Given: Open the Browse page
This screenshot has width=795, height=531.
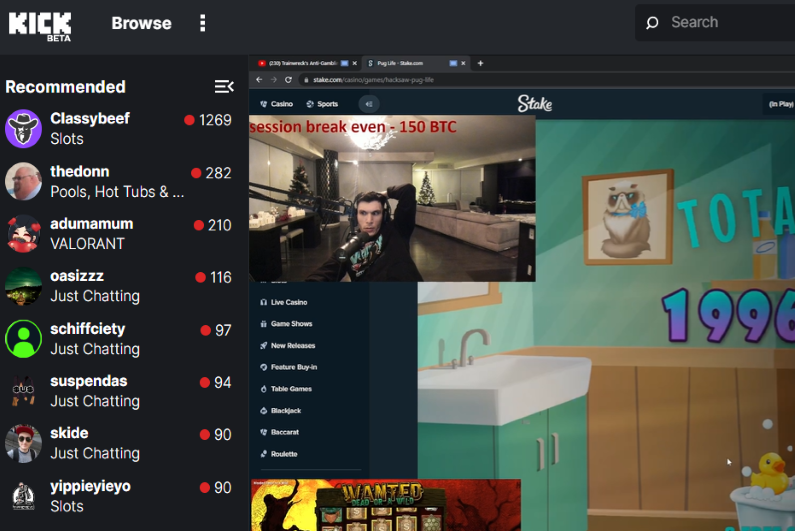Looking at the screenshot, I should click(x=141, y=23).
